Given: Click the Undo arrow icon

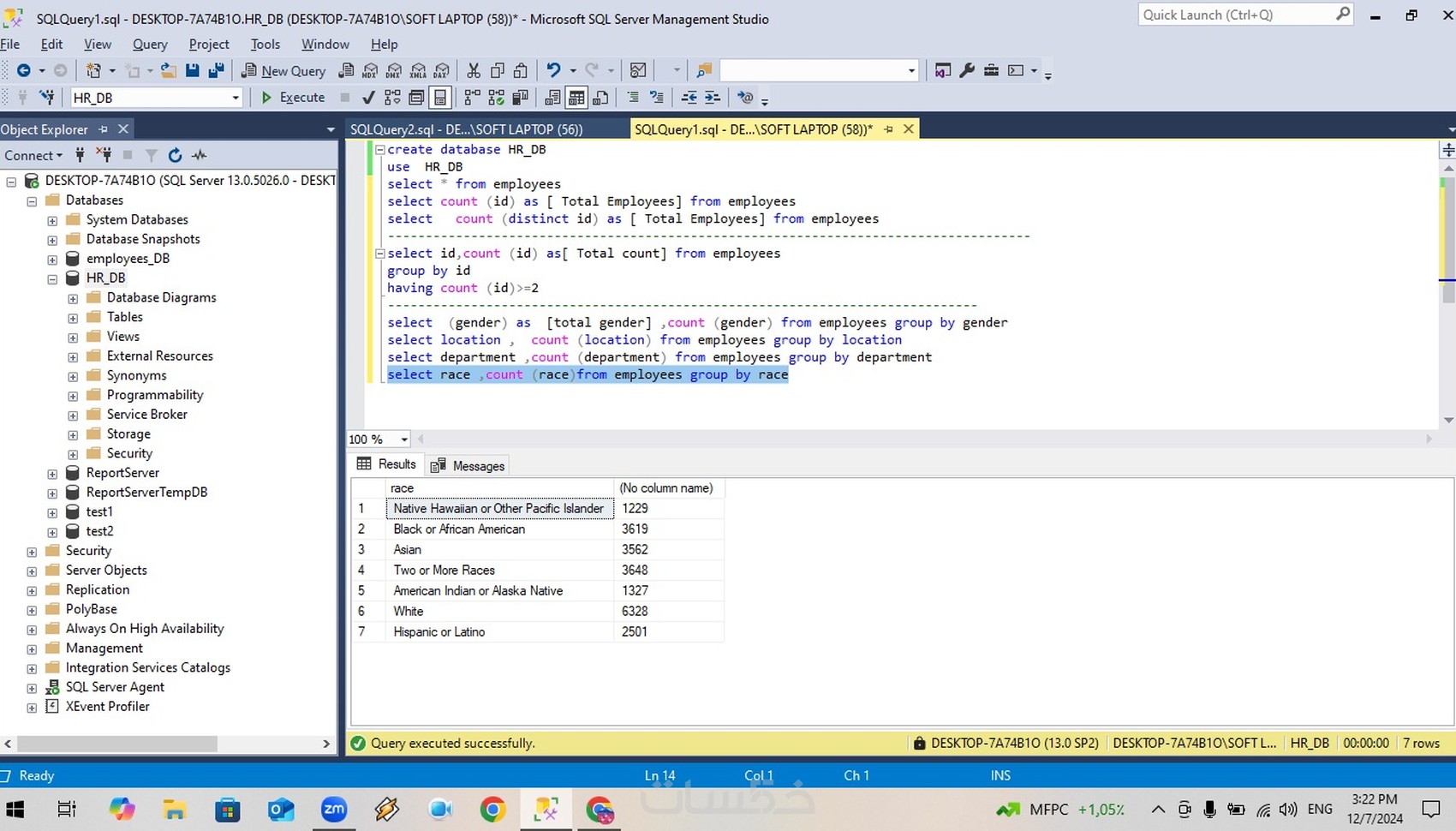Looking at the screenshot, I should point(553,70).
